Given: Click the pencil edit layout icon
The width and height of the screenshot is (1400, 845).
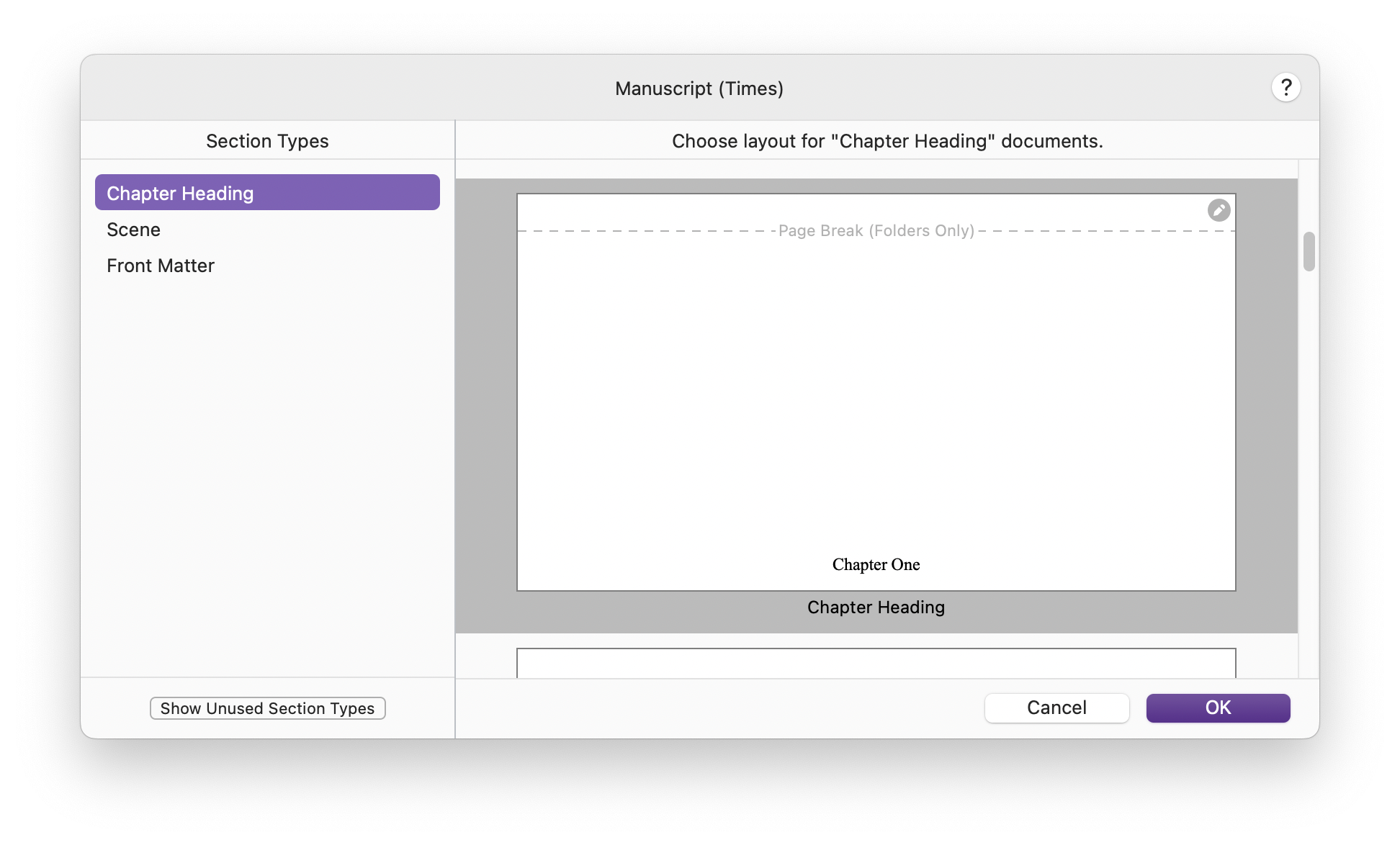Looking at the screenshot, I should [1219, 210].
